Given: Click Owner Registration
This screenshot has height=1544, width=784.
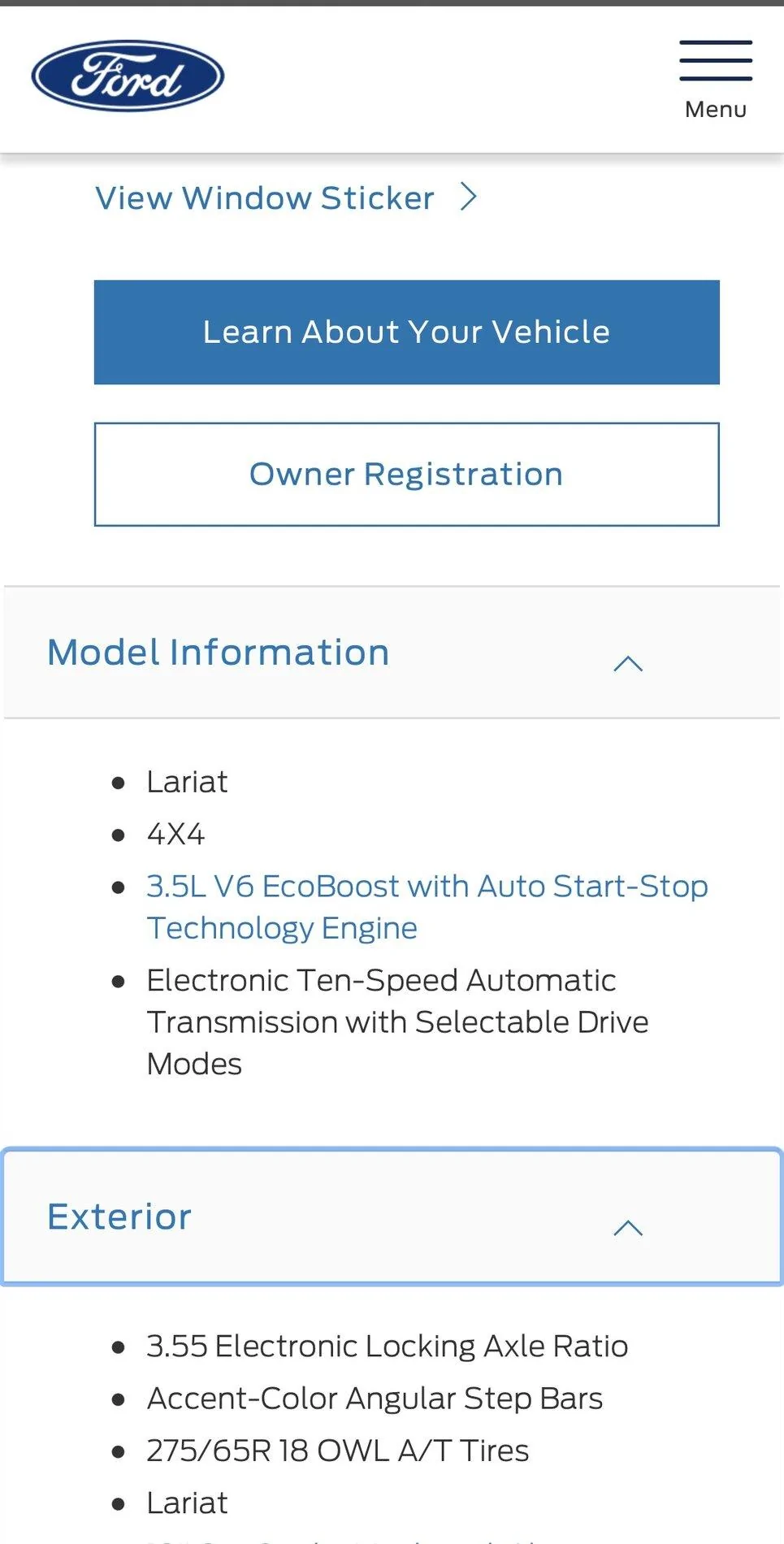Looking at the screenshot, I should [406, 474].
